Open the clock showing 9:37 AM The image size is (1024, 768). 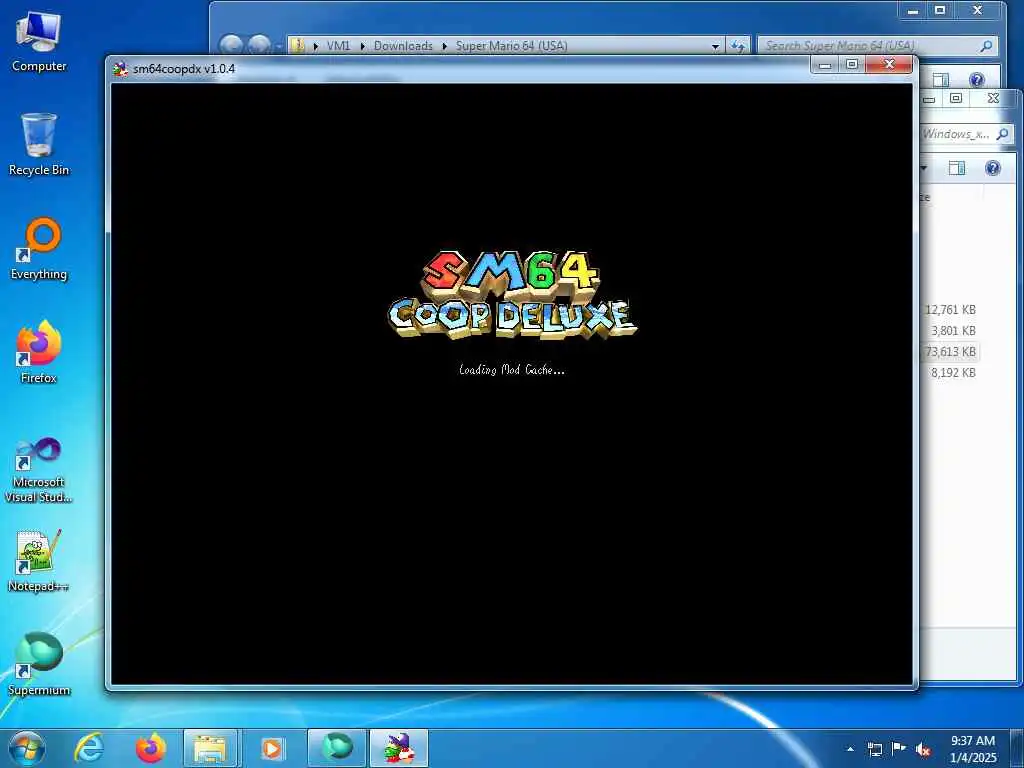973,749
